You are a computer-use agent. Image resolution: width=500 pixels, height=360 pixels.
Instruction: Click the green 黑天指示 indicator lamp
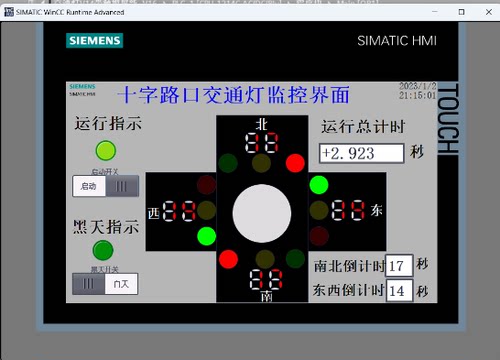pos(103,250)
